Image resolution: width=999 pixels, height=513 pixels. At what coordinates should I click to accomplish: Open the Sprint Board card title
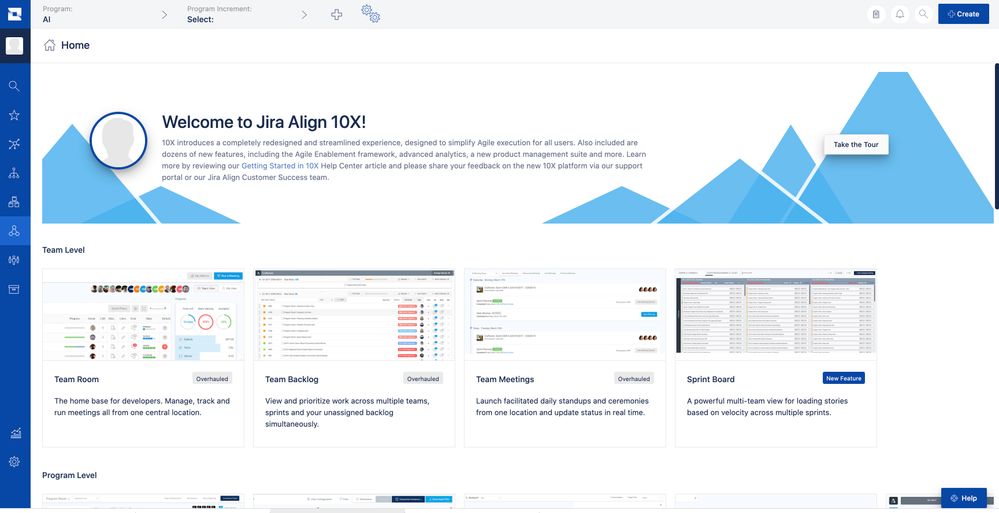coord(710,379)
